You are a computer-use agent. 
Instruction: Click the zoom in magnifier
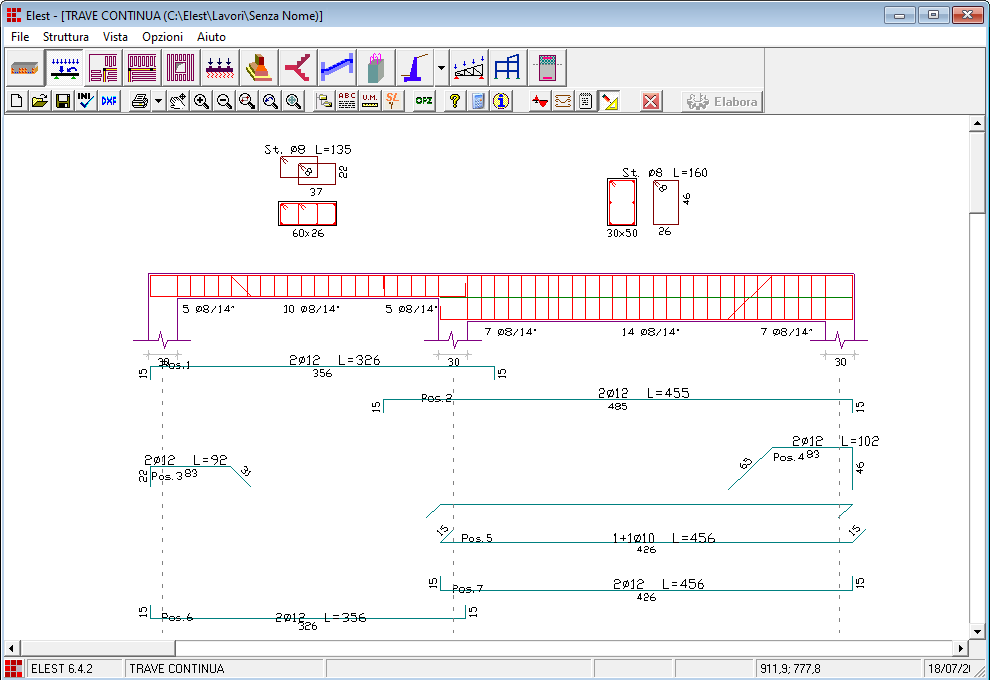coord(202,101)
